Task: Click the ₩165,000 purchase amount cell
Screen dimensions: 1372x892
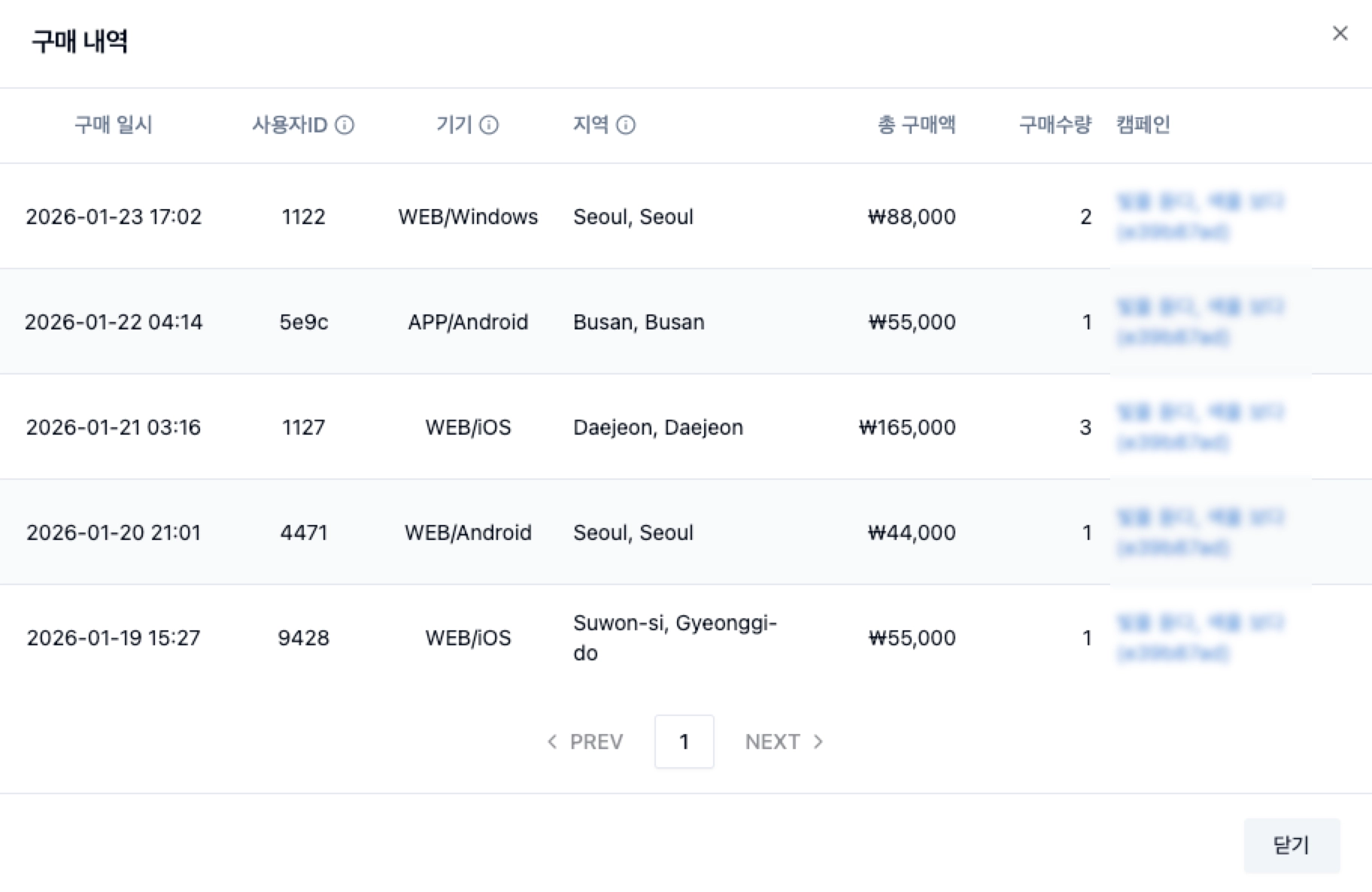Action: (x=907, y=427)
